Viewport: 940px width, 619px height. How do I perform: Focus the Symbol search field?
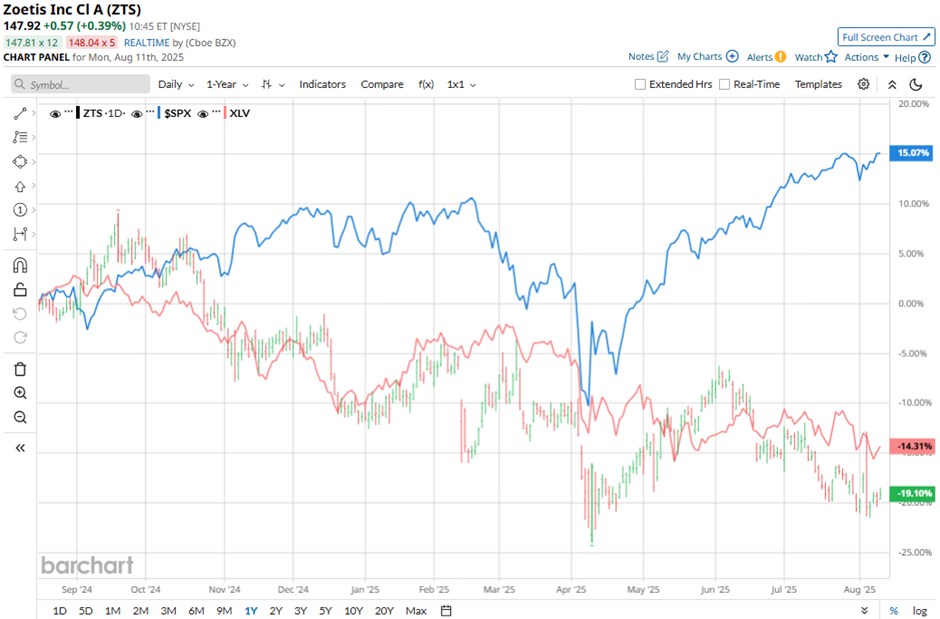80,84
